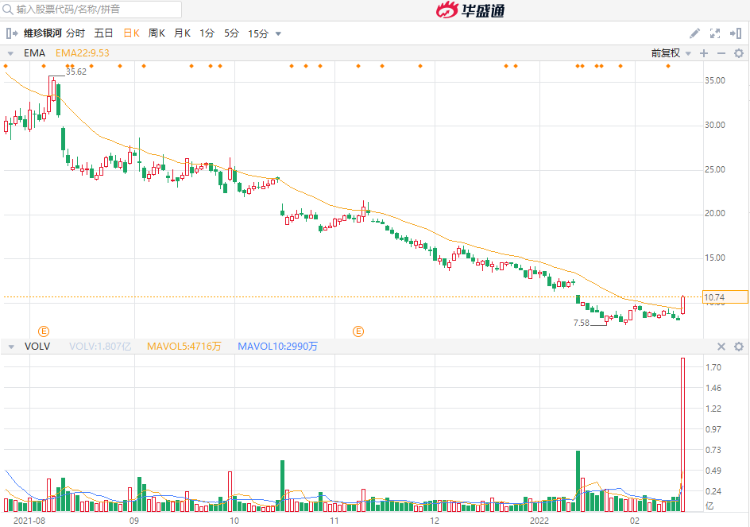Click the 华盛通 logo

470,11
